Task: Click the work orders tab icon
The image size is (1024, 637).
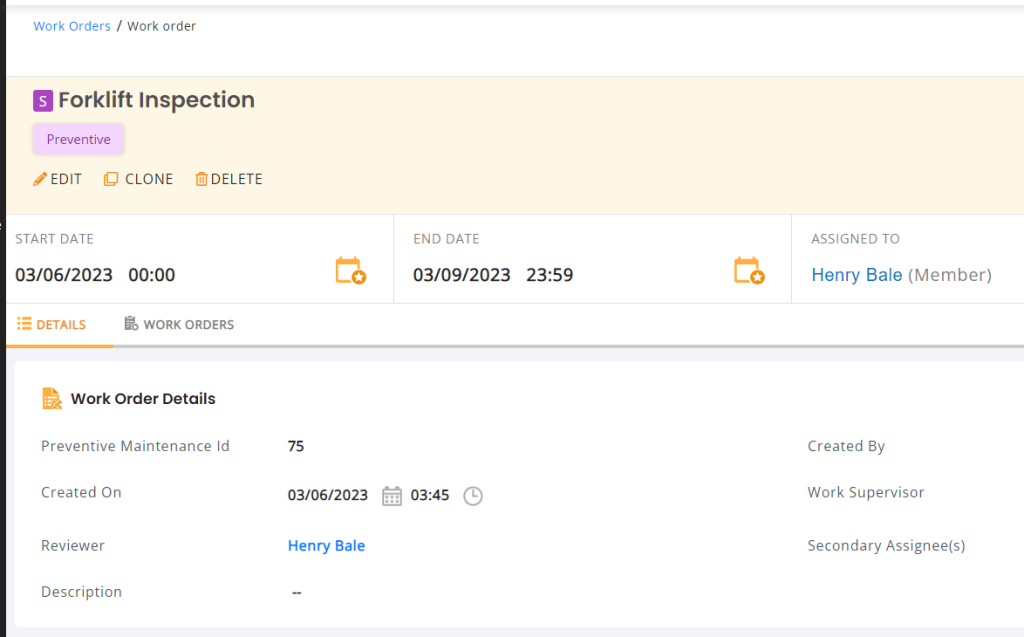Action: point(131,324)
